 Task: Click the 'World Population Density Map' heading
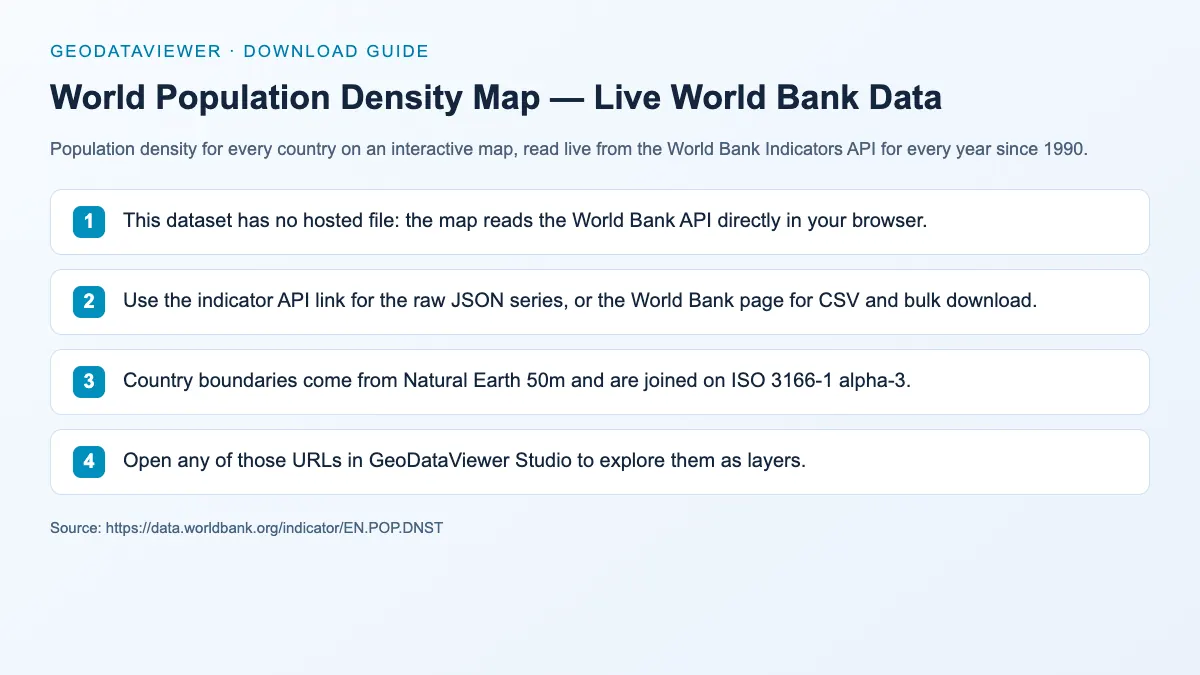pyautogui.click(x=496, y=98)
